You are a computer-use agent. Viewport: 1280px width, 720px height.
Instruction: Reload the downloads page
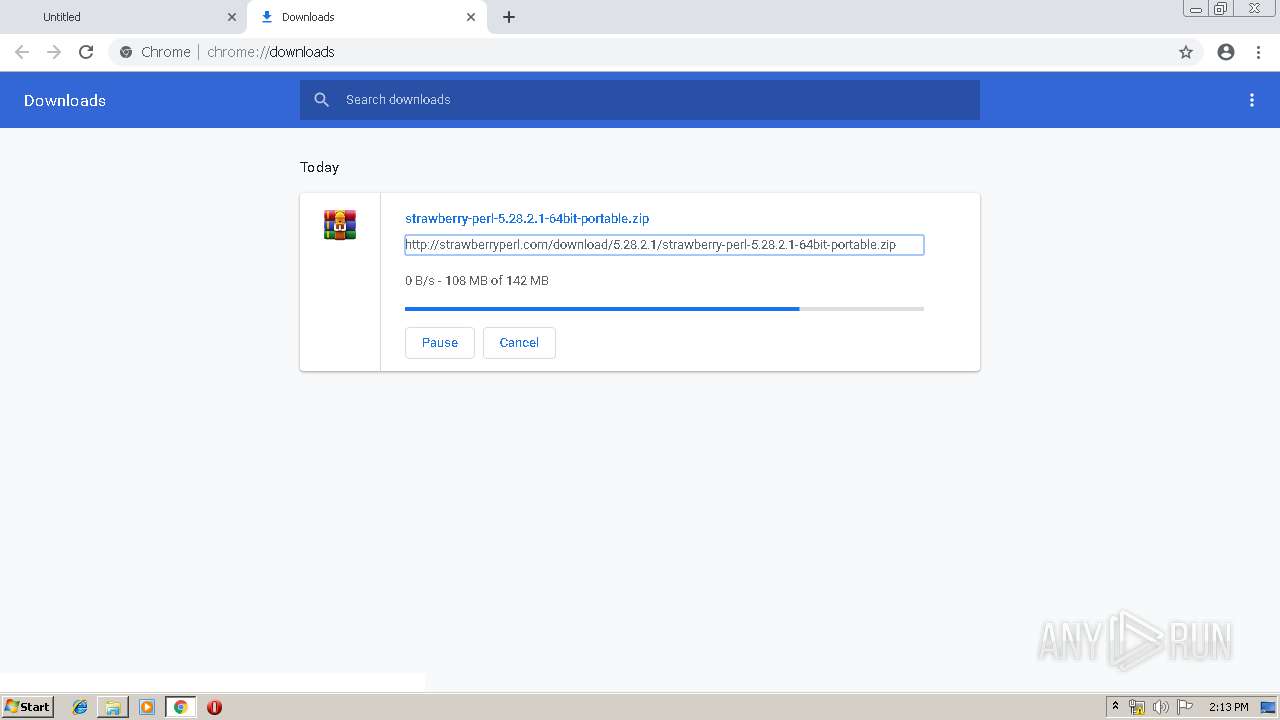(x=86, y=52)
